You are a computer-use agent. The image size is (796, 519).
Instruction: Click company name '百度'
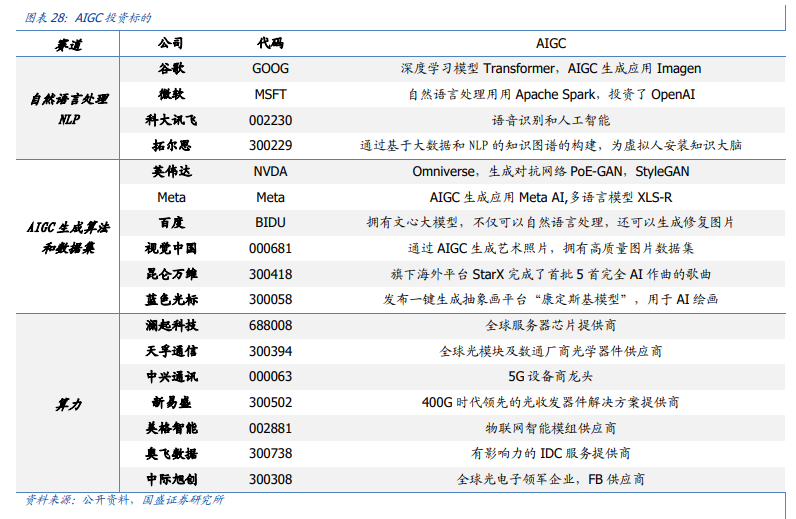pos(171,222)
